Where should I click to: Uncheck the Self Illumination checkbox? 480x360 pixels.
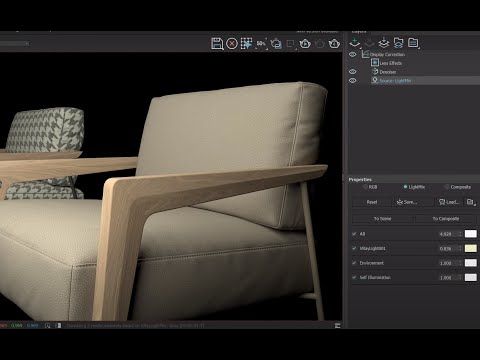(x=354, y=277)
